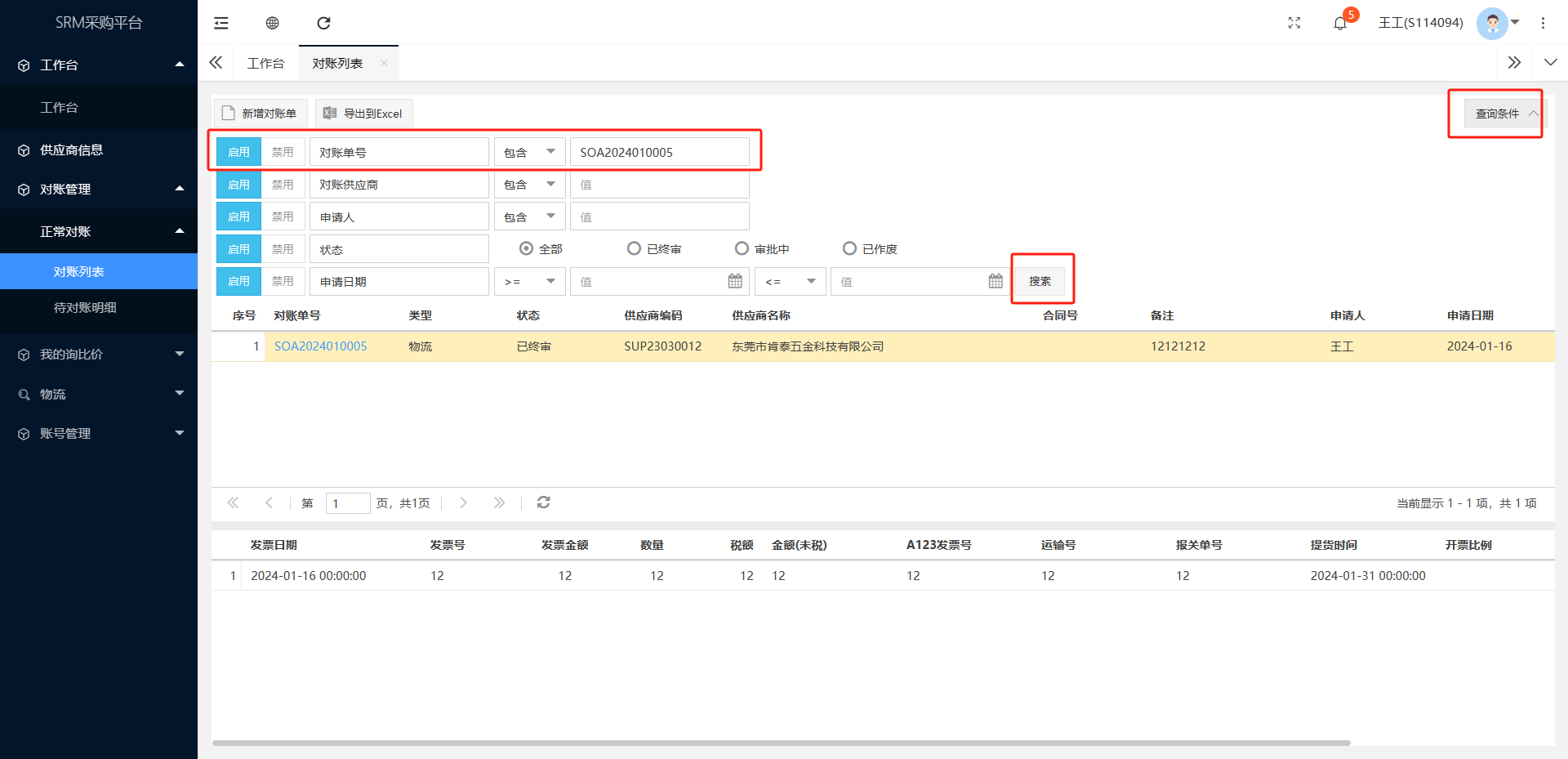Viewport: 1568px width, 759px height.
Task: Toggle fullscreen mode icon
Action: tap(1294, 23)
